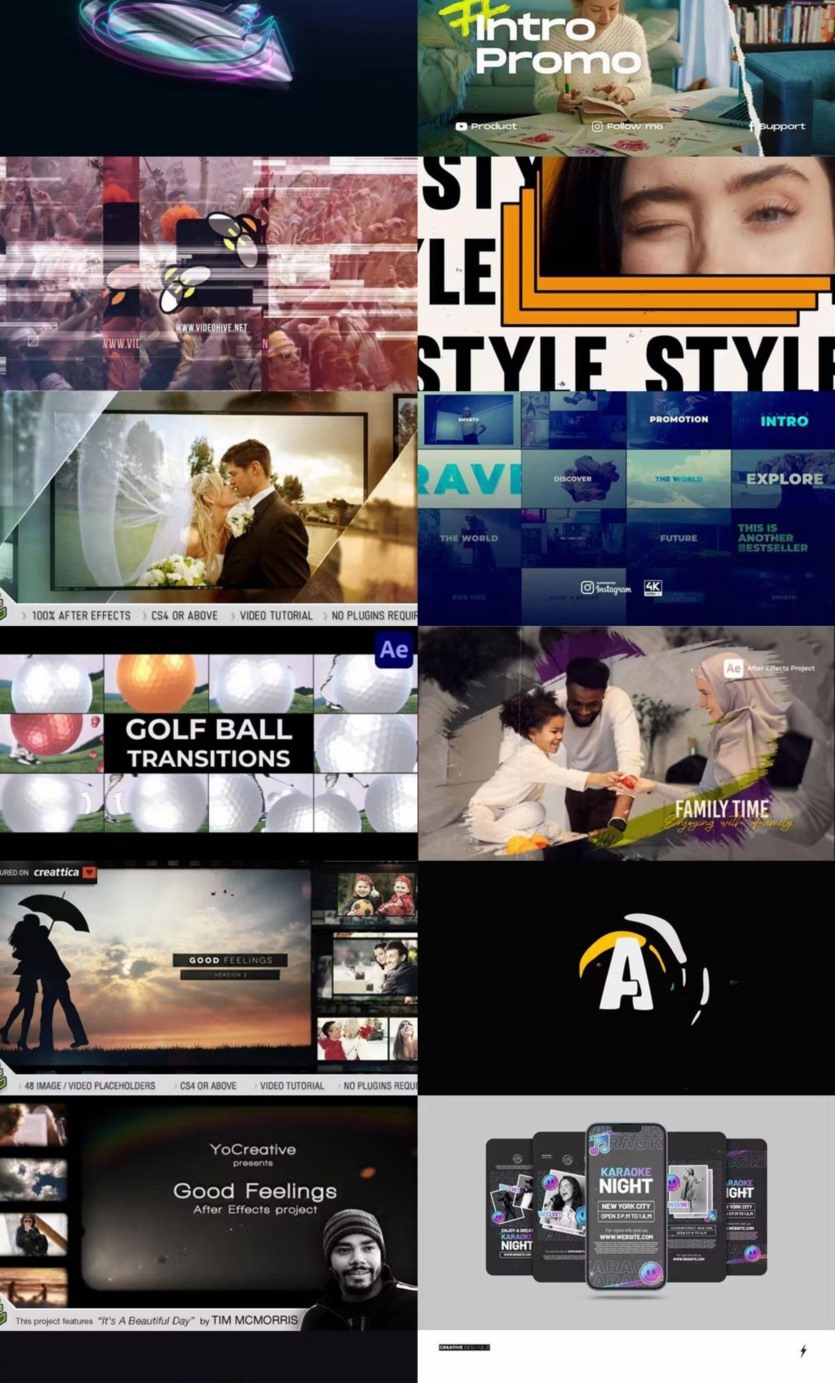The image size is (835, 1383).
Task: Click the 'WWW.VIDEOHIVE.NET' text
Action: pyautogui.click(x=211, y=327)
